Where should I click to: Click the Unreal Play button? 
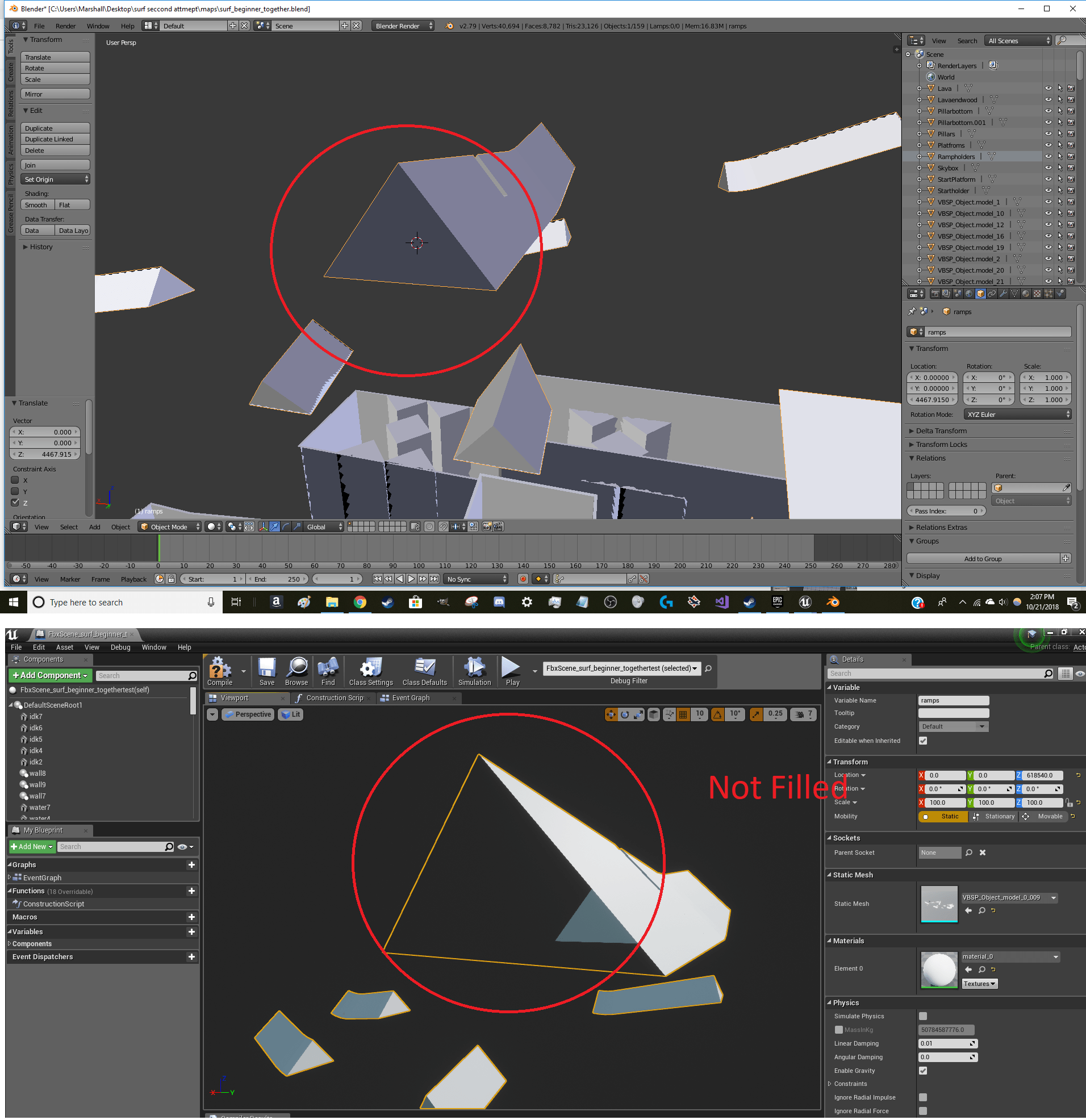point(512,671)
